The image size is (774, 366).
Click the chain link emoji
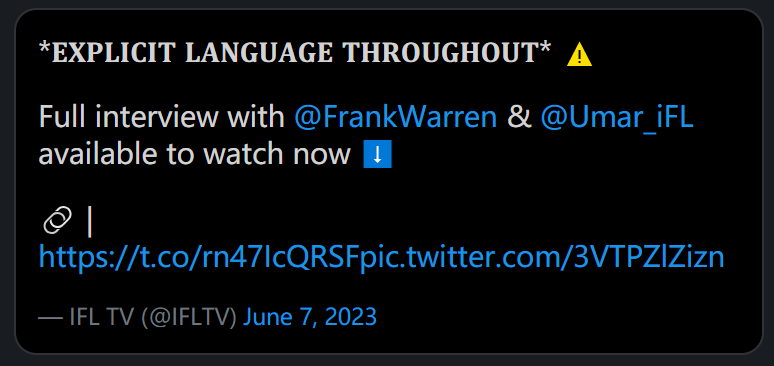[x=58, y=220]
